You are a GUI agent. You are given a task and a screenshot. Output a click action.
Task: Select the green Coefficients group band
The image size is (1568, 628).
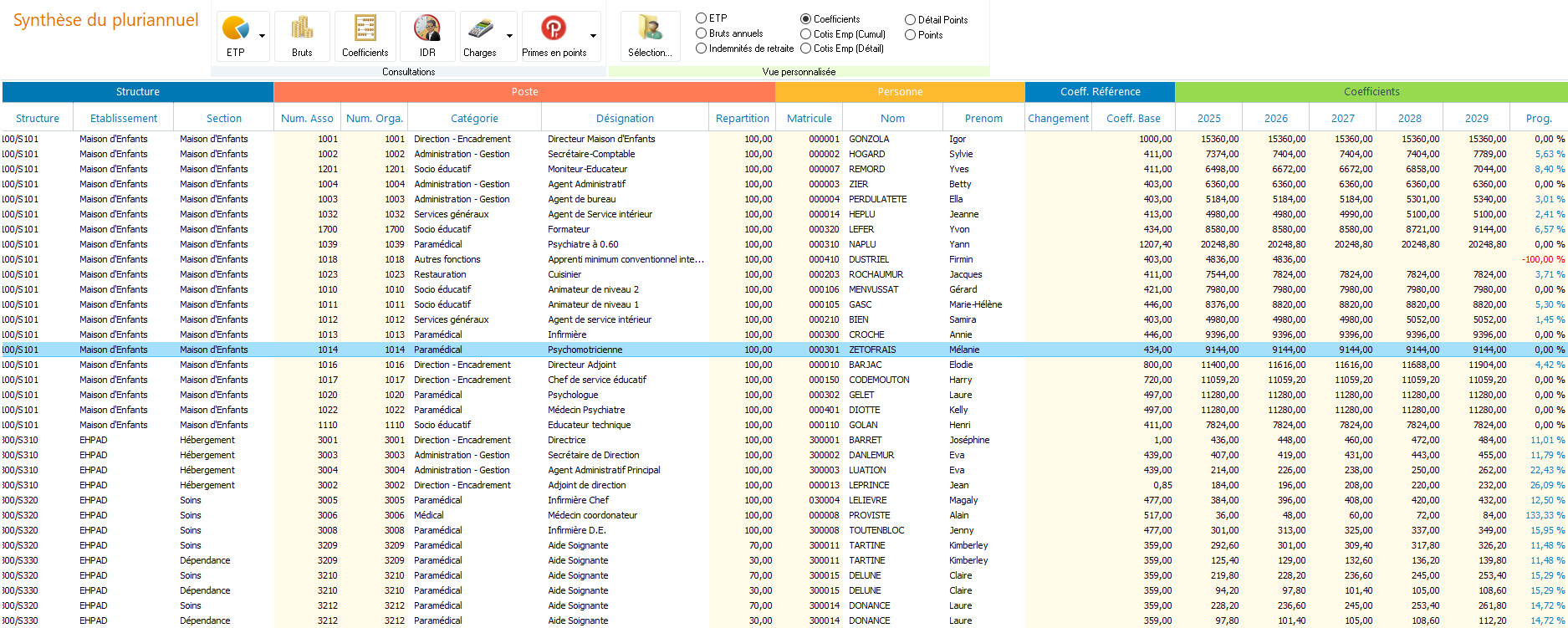[1371, 92]
